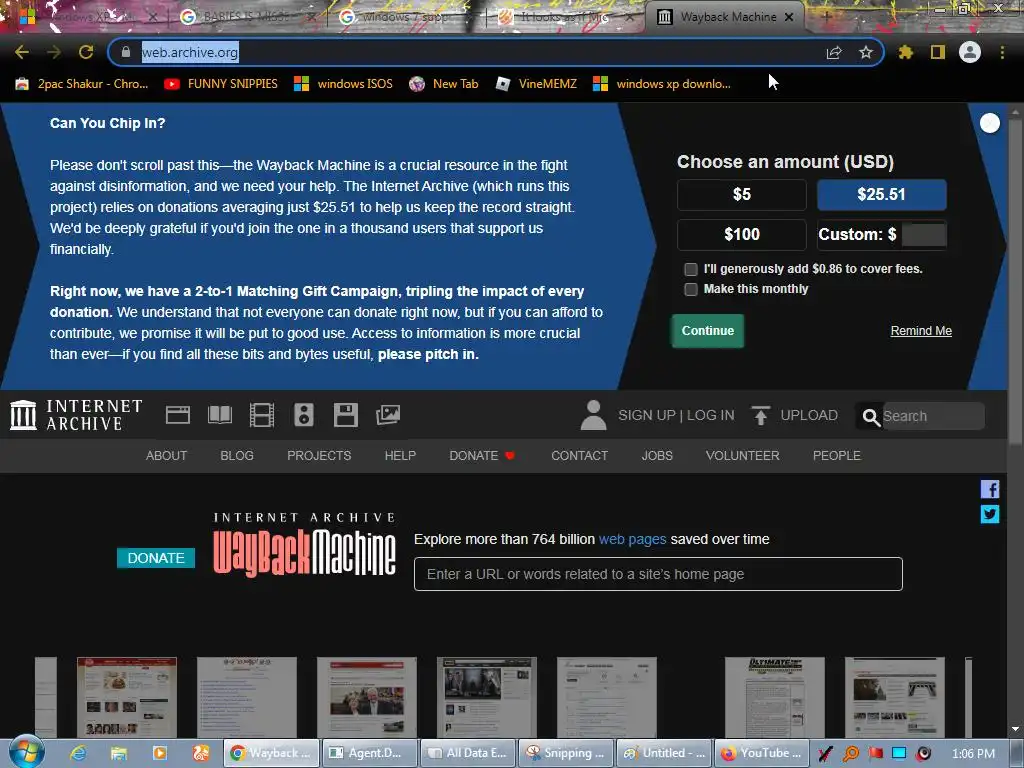Click the search magnifier icon

[x=871, y=417]
